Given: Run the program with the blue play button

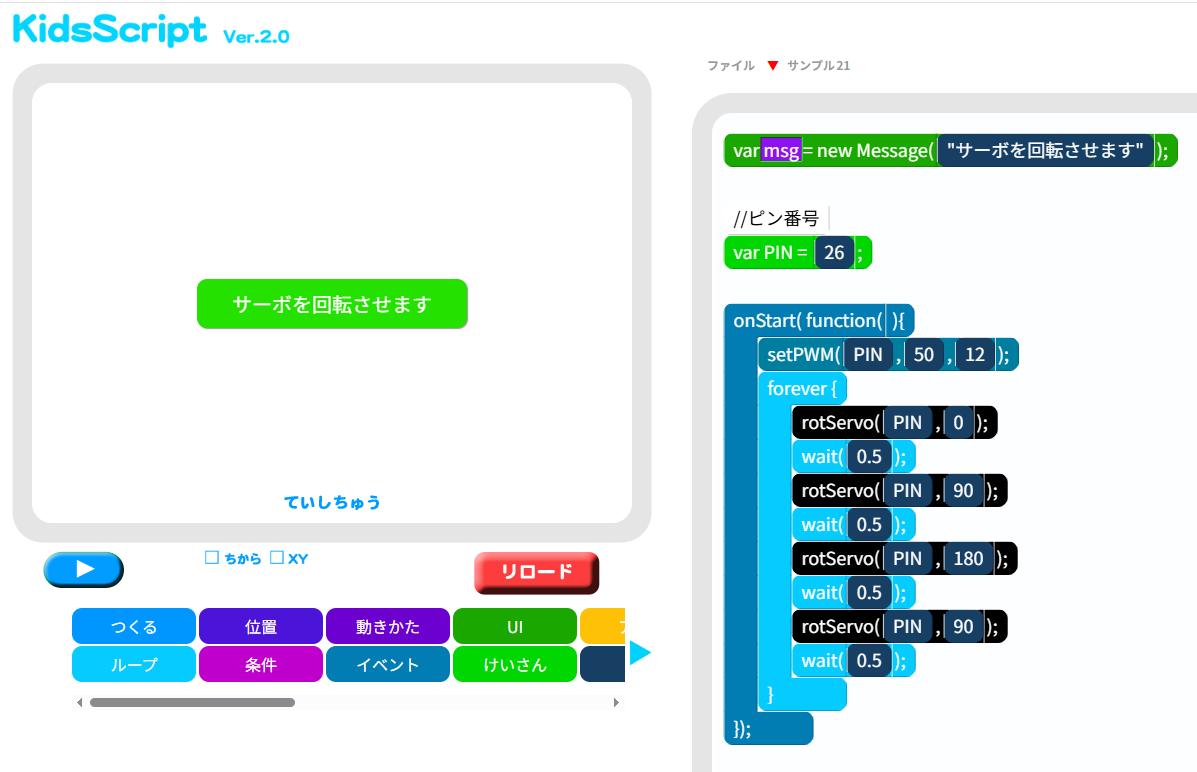Looking at the screenshot, I should 83,570.
